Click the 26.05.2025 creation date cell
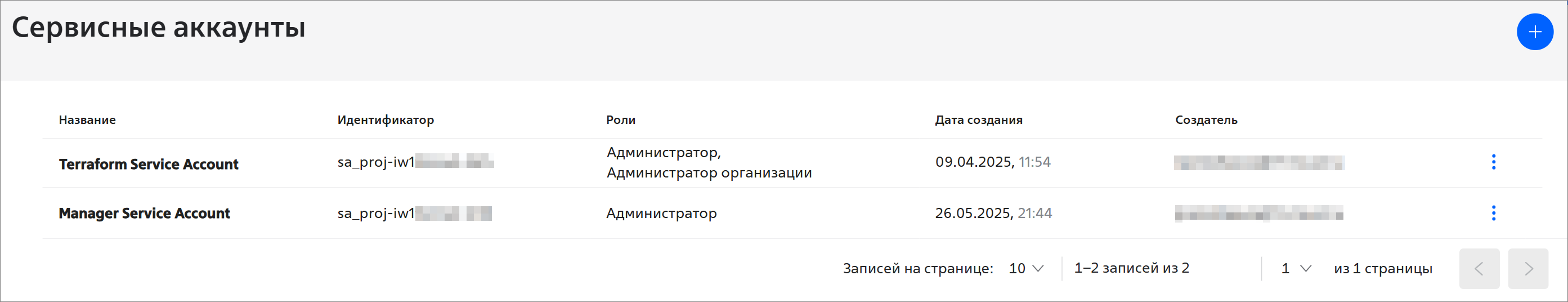The width and height of the screenshot is (1568, 302). pyautogui.click(x=993, y=213)
